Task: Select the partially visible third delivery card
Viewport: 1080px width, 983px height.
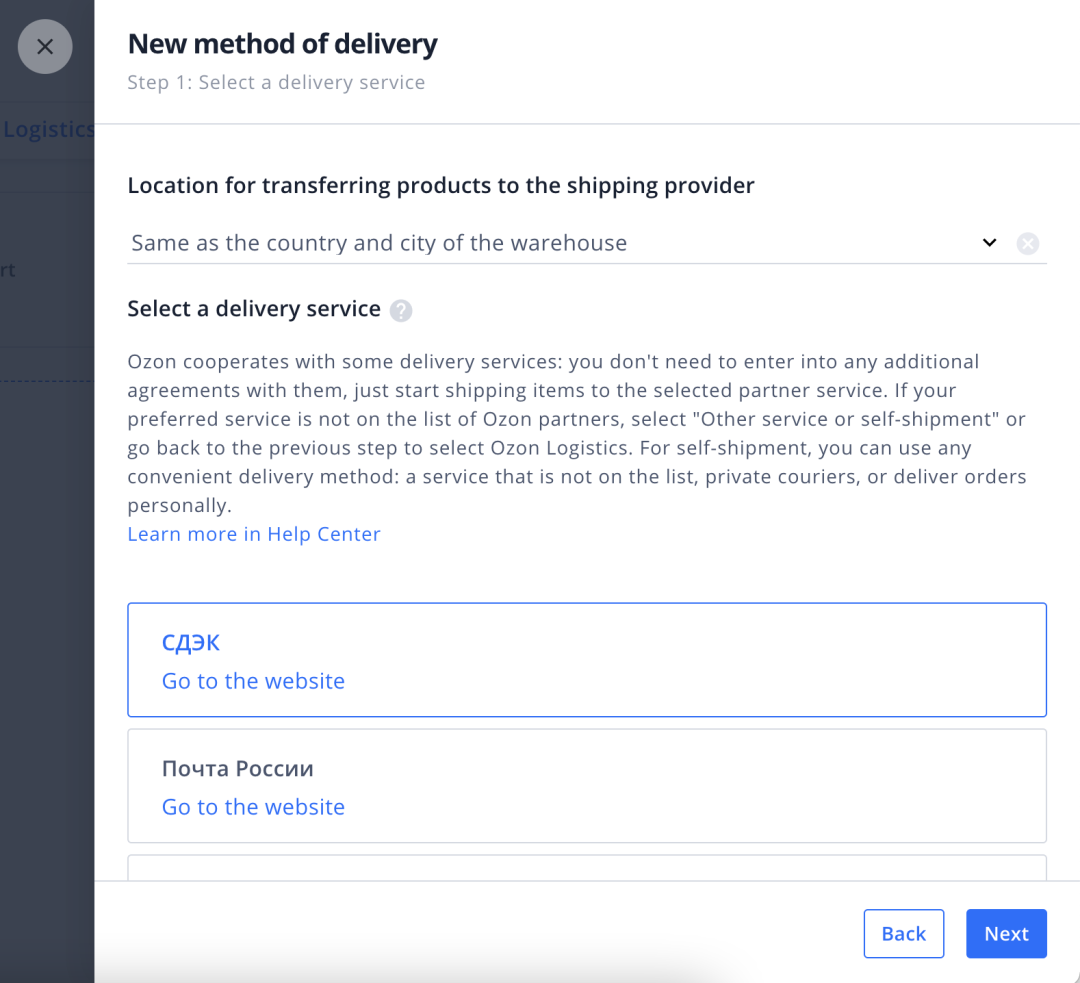Action: click(586, 867)
